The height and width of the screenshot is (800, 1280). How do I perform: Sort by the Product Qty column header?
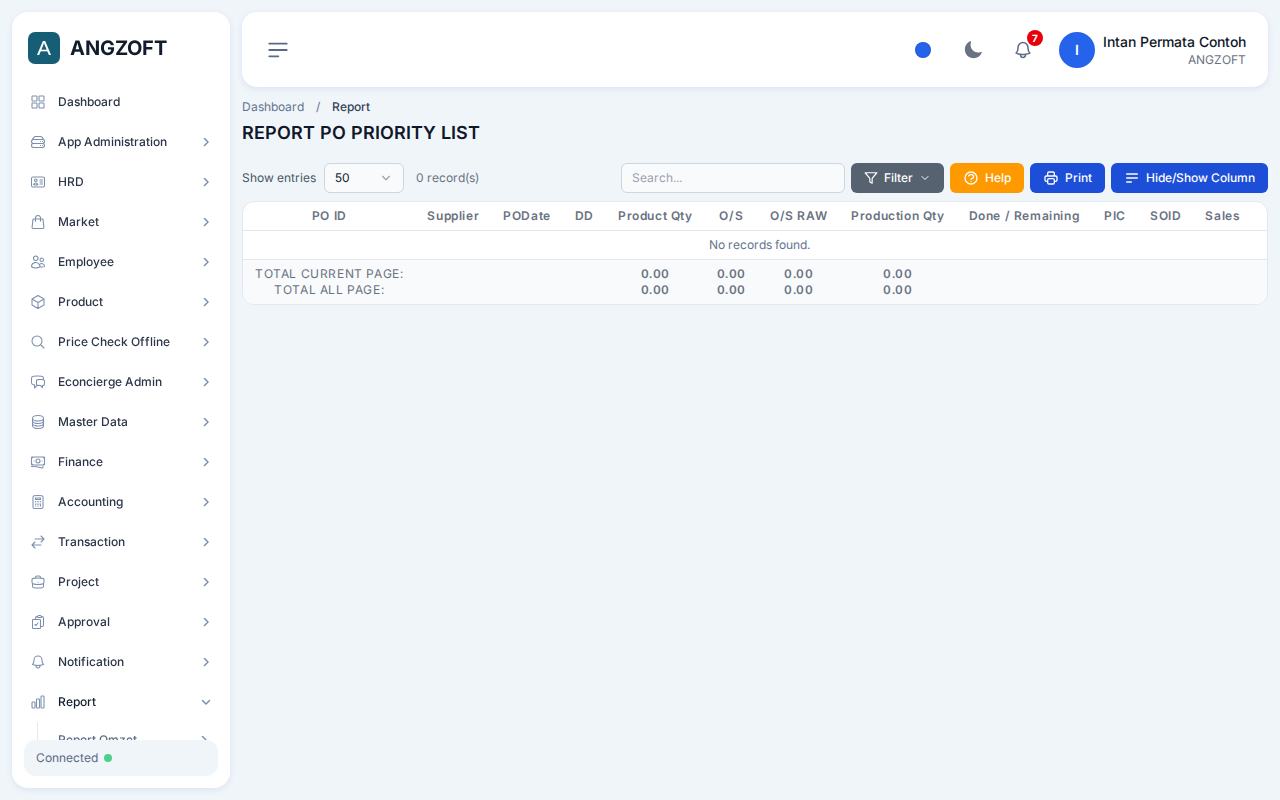(655, 216)
